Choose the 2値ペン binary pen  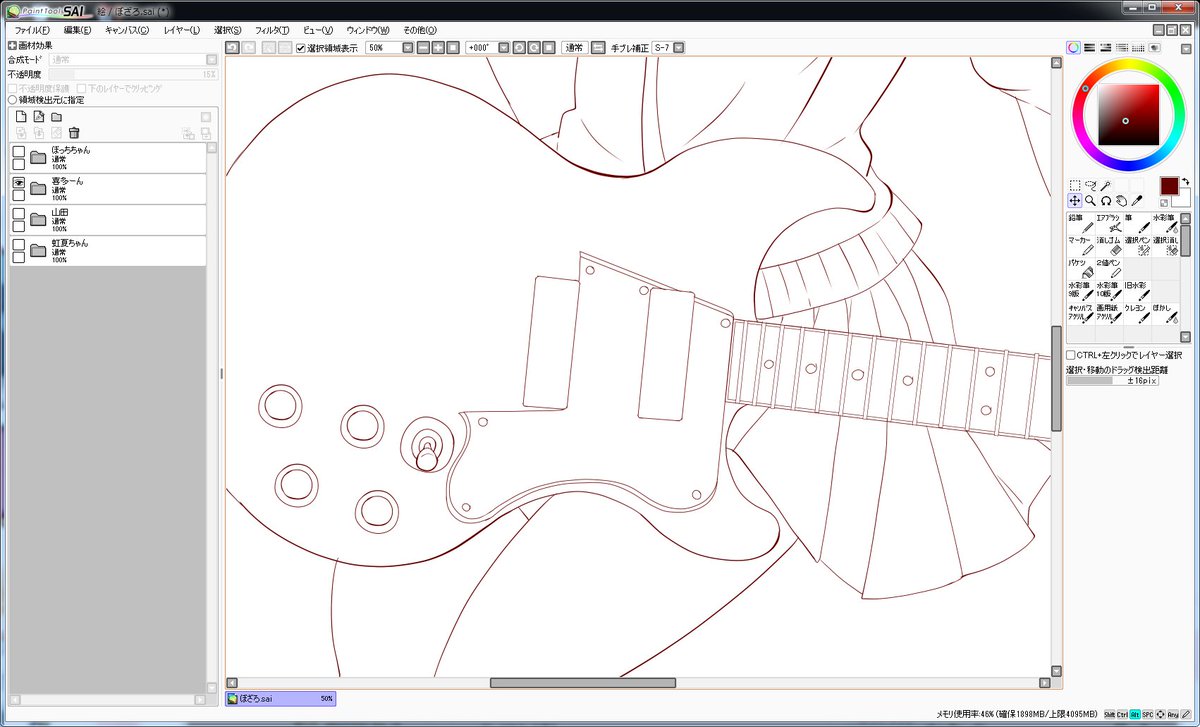[x=1108, y=269]
